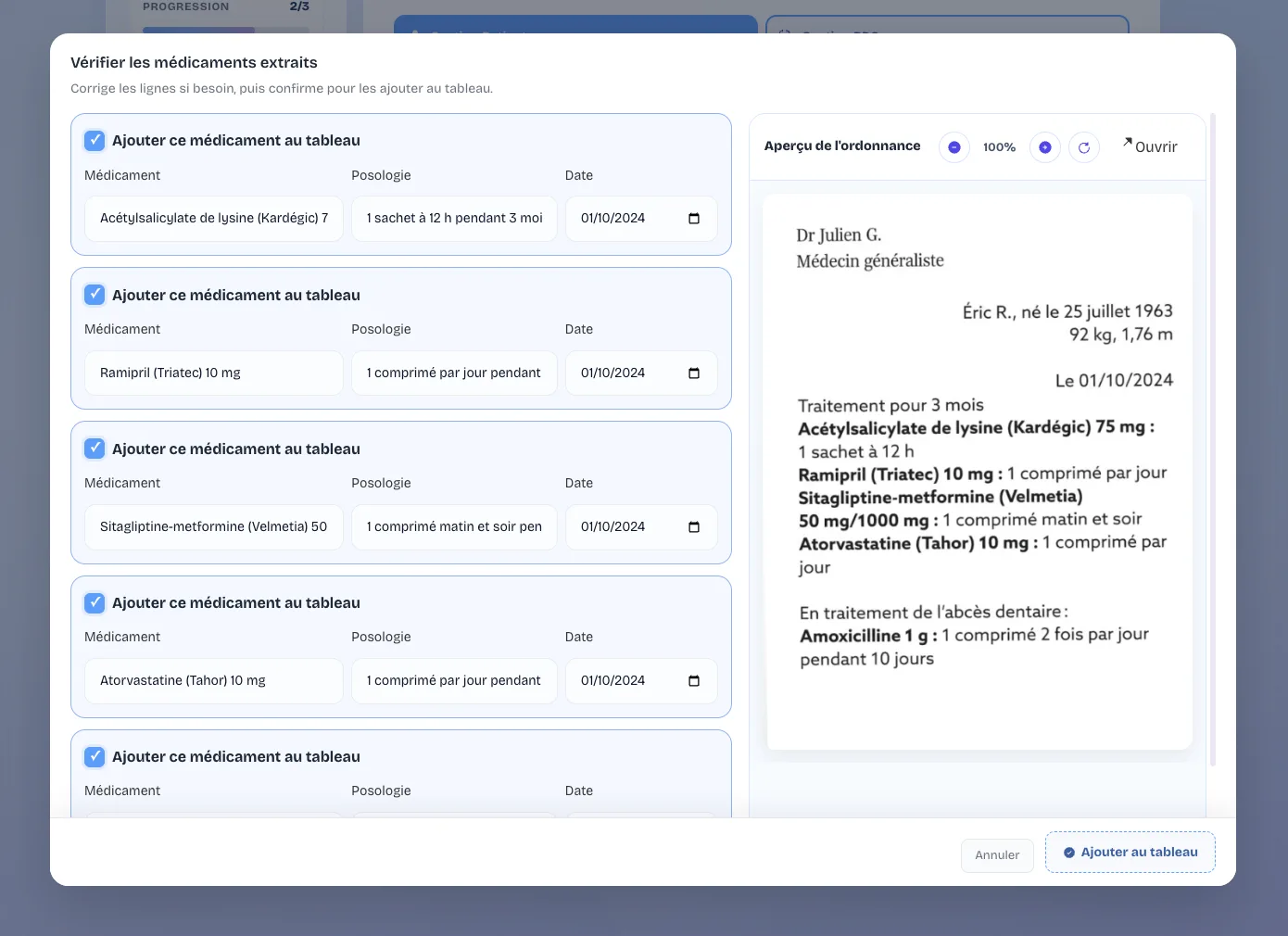The image size is (1288, 936).
Task: Click the Atorvastatine date value 01/10/2024
Action: point(612,680)
